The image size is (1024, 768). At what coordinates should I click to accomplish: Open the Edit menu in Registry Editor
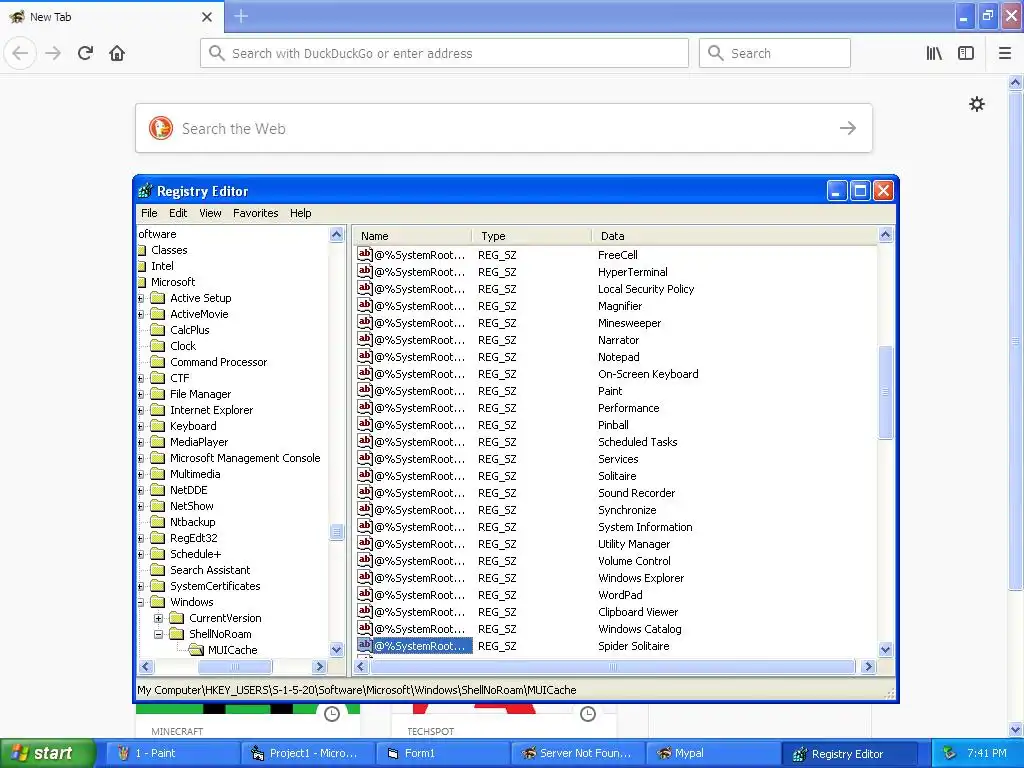[x=178, y=213]
